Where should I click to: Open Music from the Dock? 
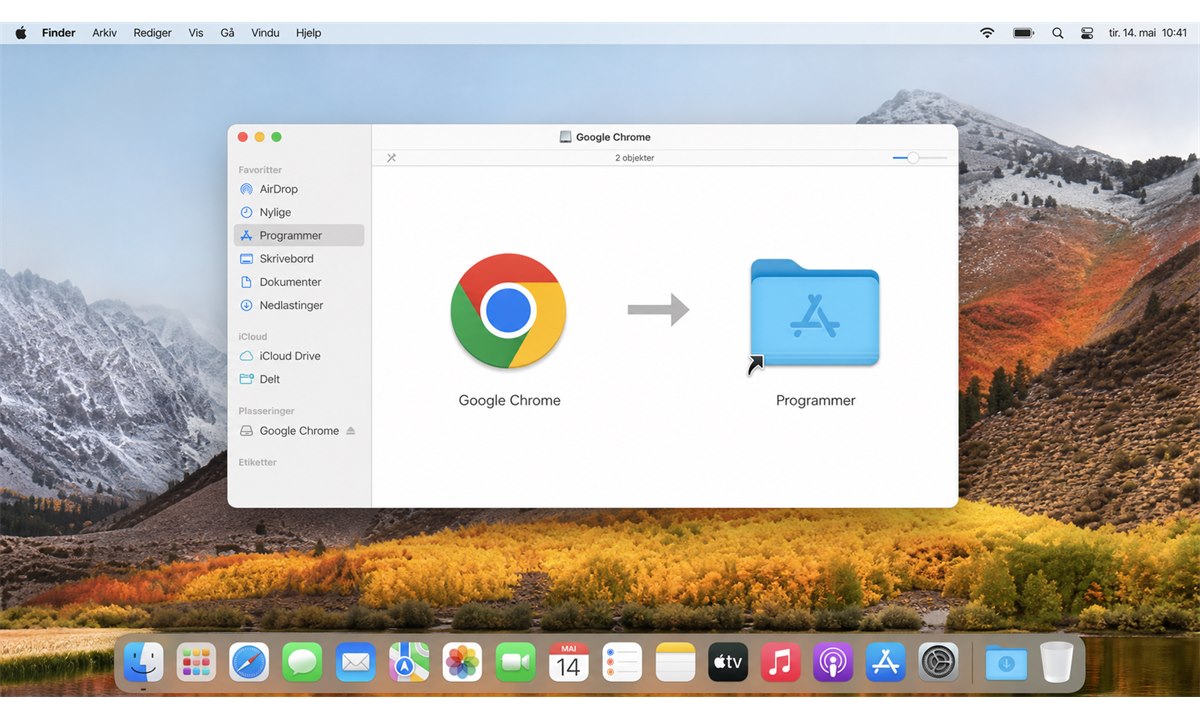pos(781,662)
